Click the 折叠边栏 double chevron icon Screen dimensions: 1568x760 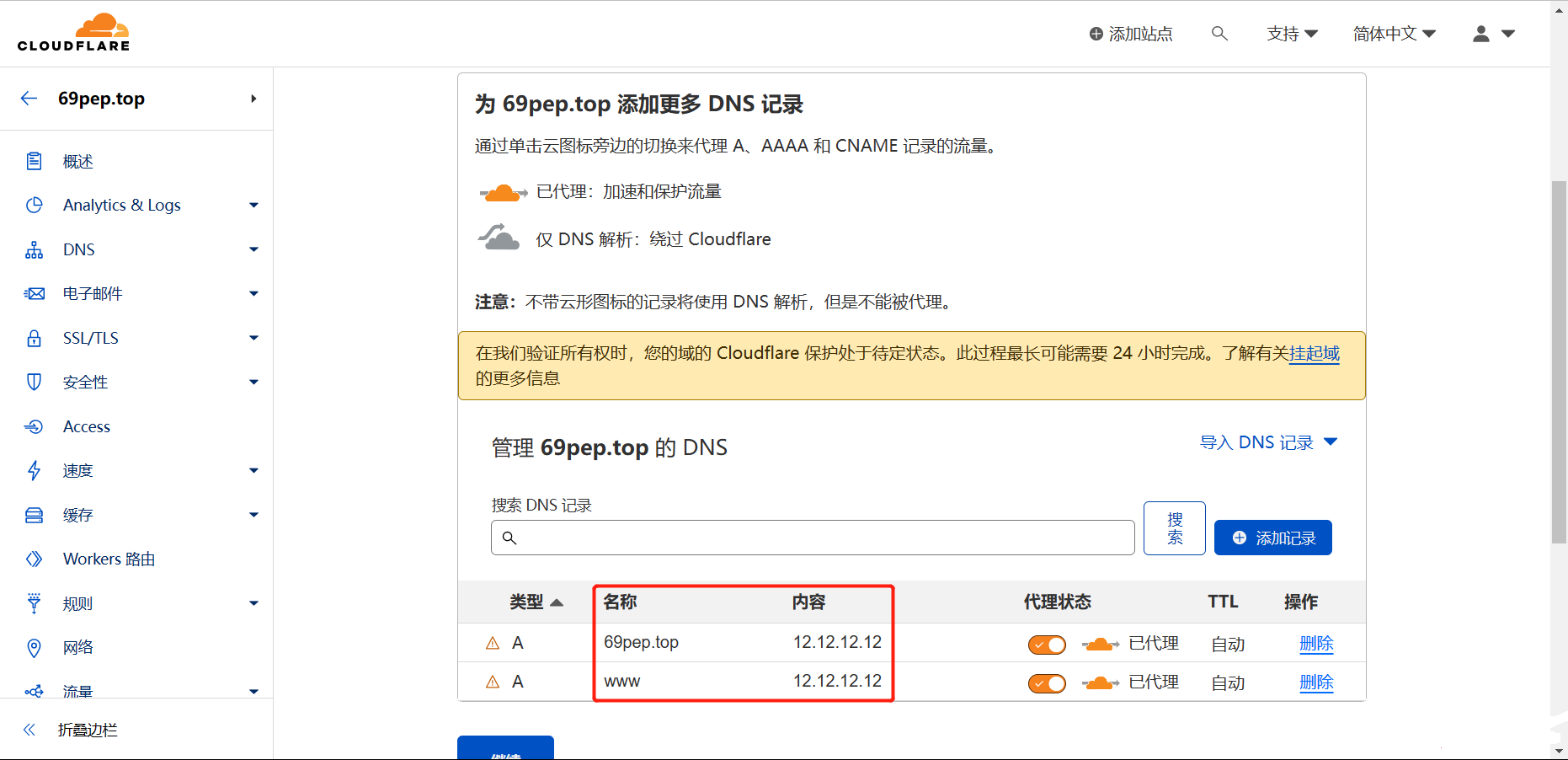click(x=29, y=730)
